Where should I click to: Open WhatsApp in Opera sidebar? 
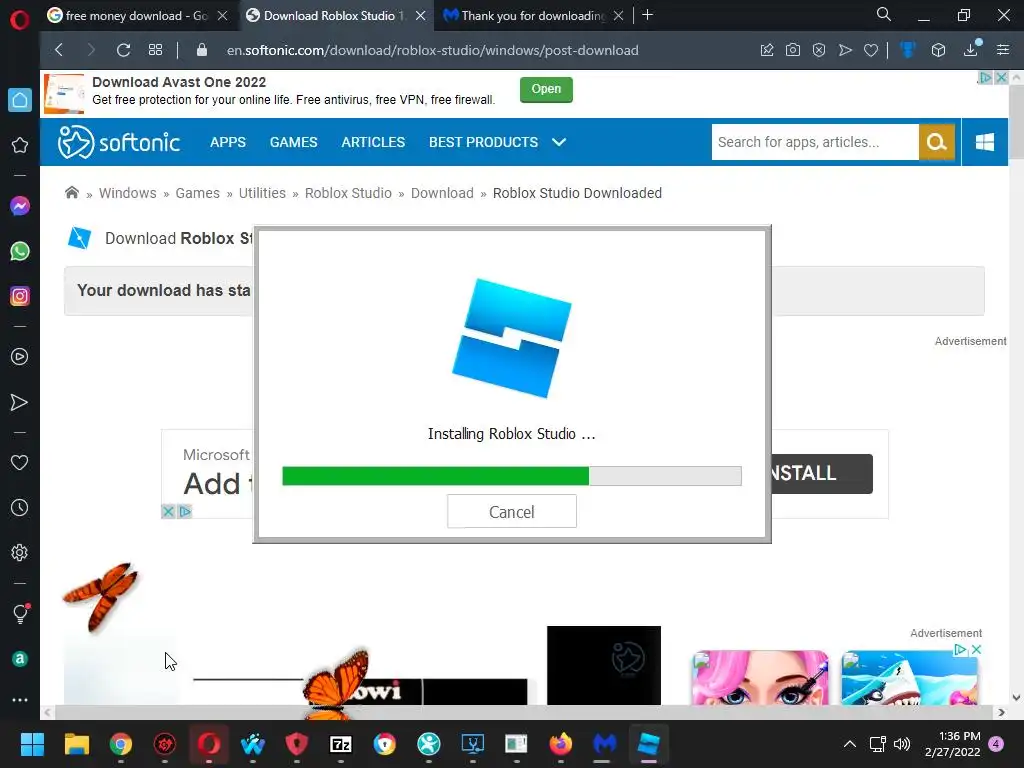click(x=20, y=251)
